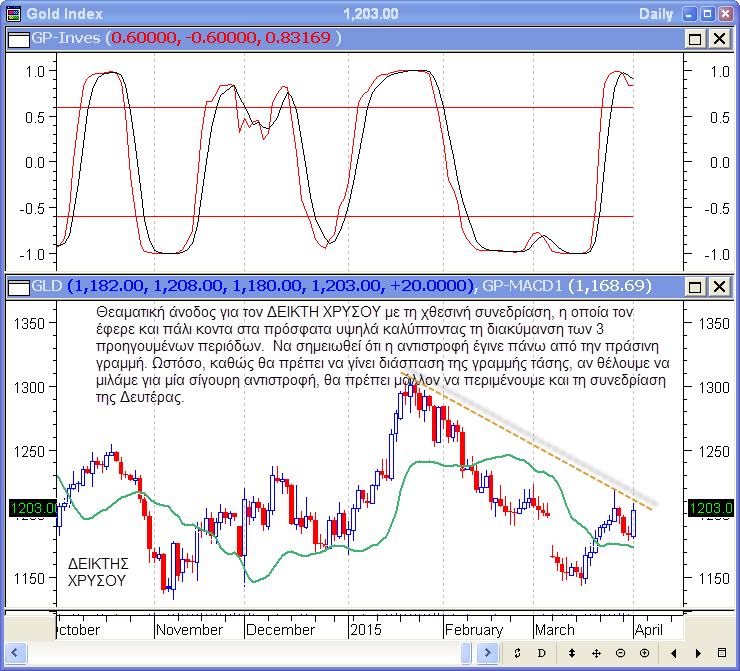Click the 1,203.00 value in title bar

(x=370, y=14)
